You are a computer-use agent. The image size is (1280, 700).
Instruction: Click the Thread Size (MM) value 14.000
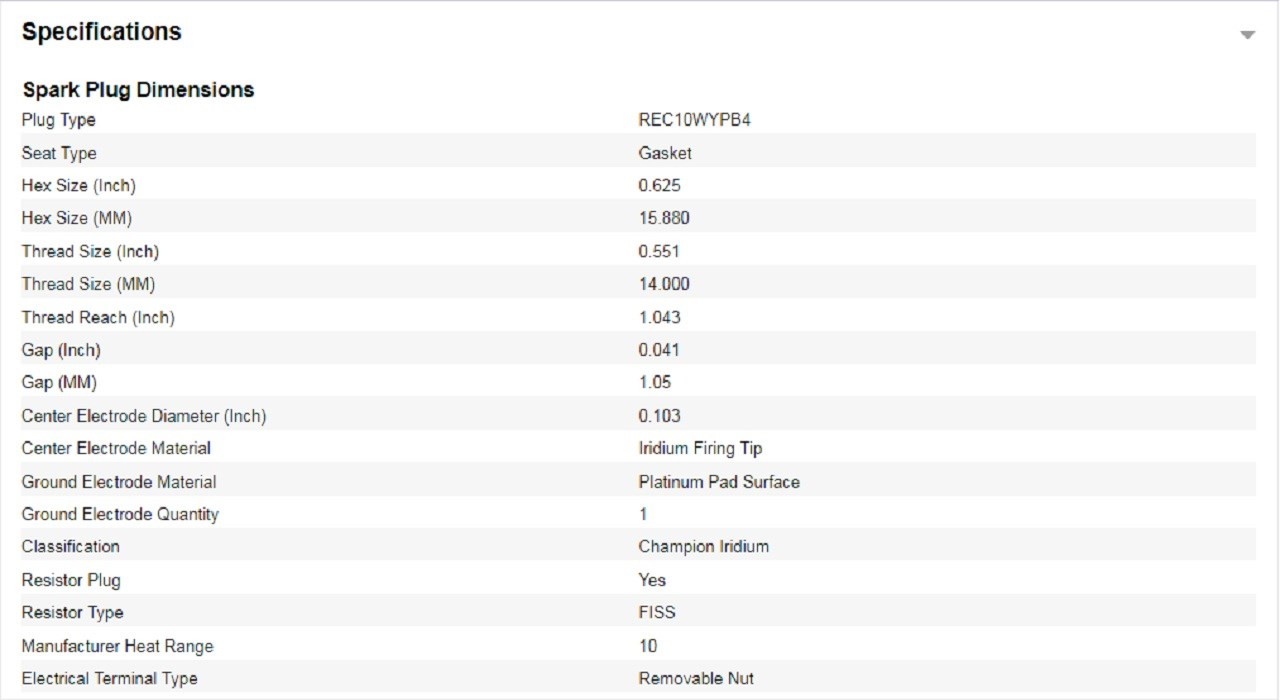pos(664,284)
